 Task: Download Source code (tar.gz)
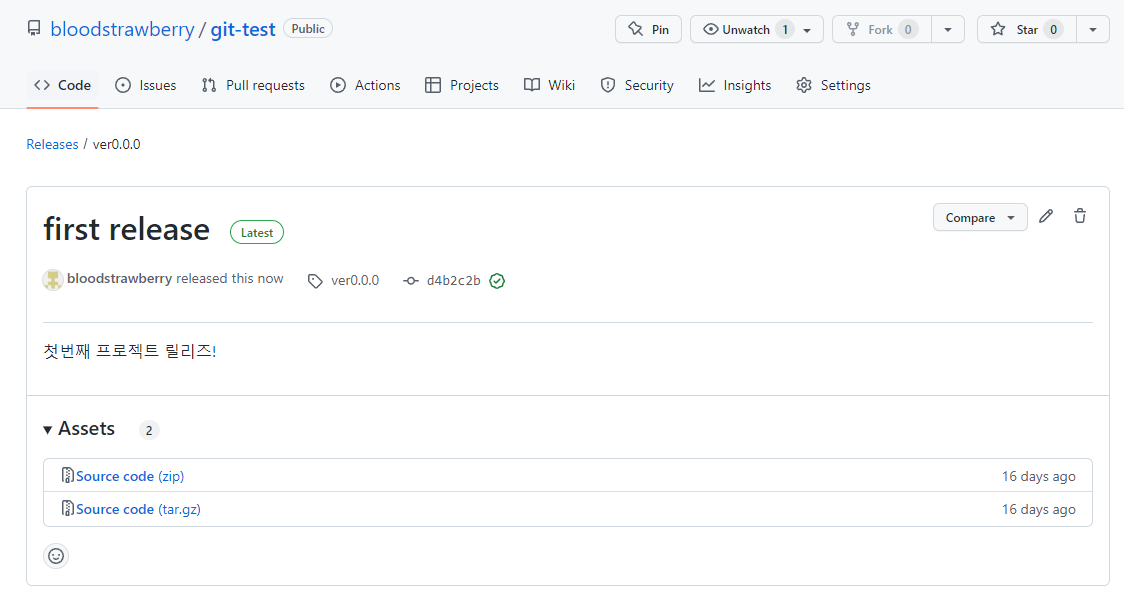point(138,509)
